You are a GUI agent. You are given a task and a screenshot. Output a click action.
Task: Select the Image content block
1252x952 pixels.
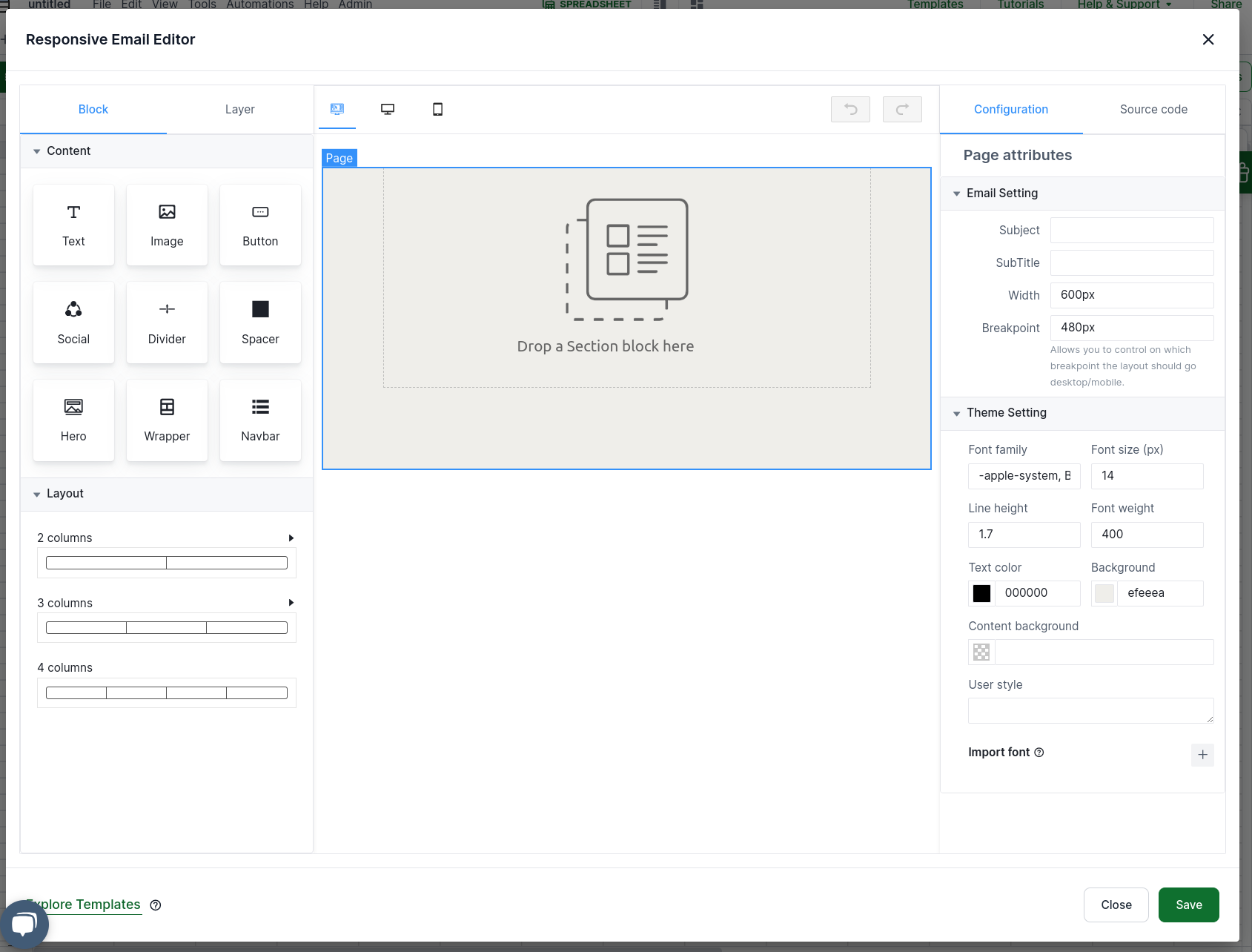pos(167,225)
